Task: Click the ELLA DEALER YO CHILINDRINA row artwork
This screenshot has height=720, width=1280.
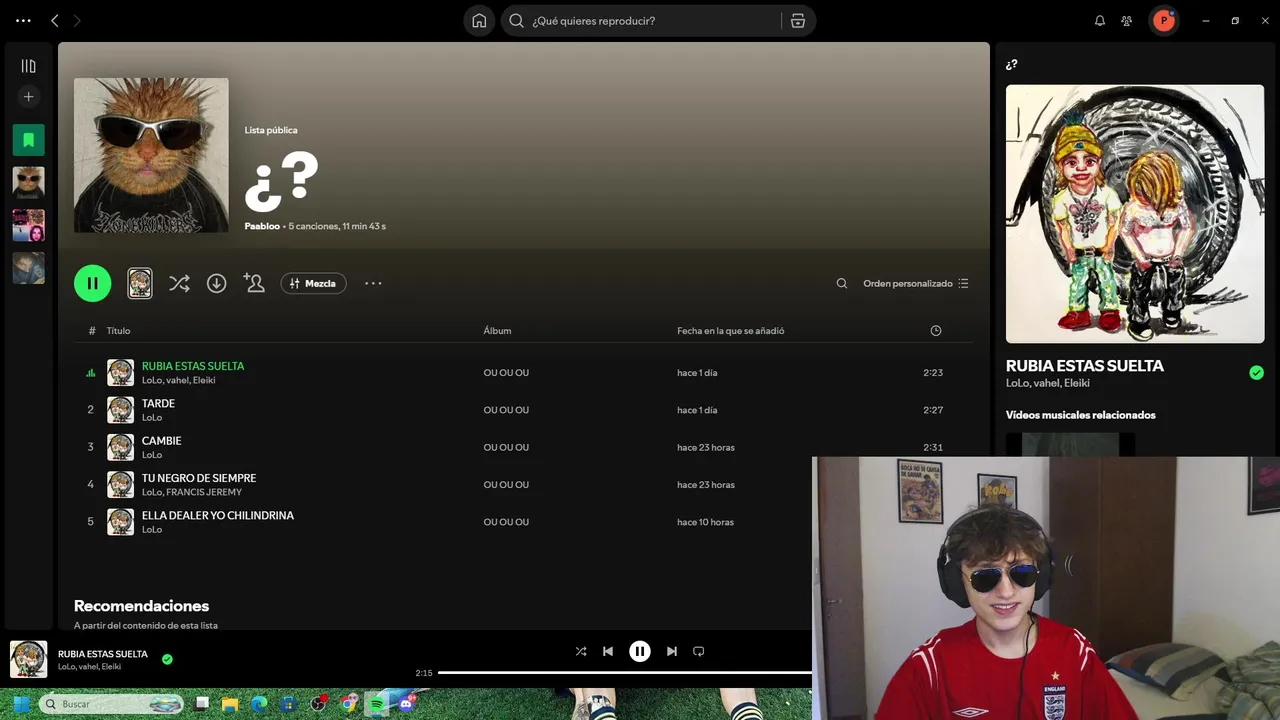Action: point(120,522)
